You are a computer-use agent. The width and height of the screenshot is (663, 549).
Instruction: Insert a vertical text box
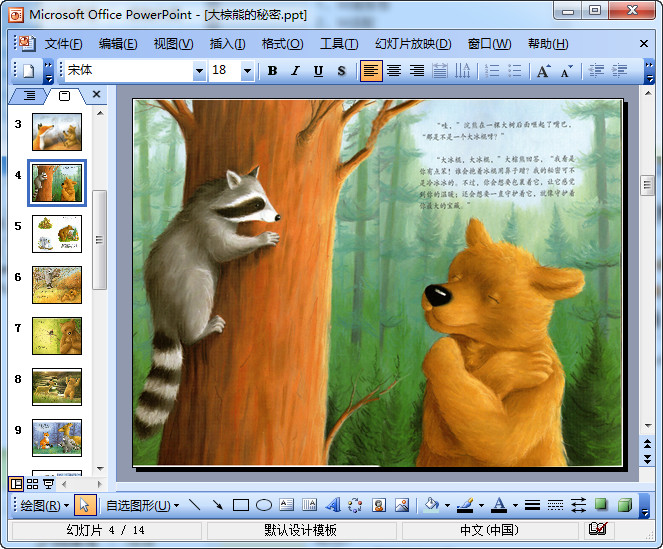310,505
